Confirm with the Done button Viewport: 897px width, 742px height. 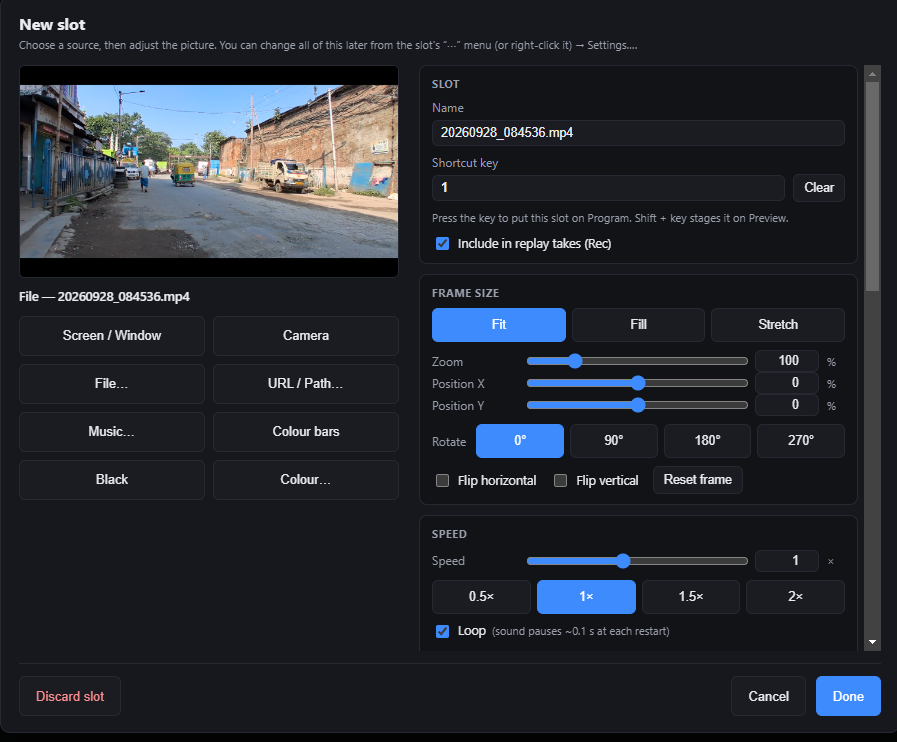848,696
